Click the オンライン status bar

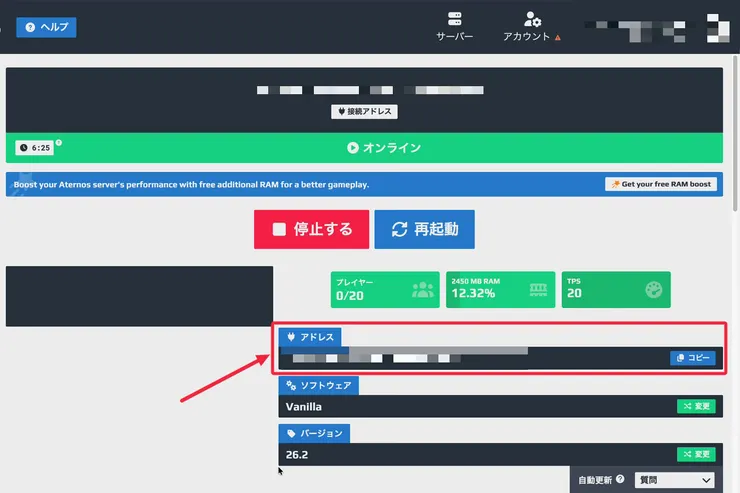point(364,148)
